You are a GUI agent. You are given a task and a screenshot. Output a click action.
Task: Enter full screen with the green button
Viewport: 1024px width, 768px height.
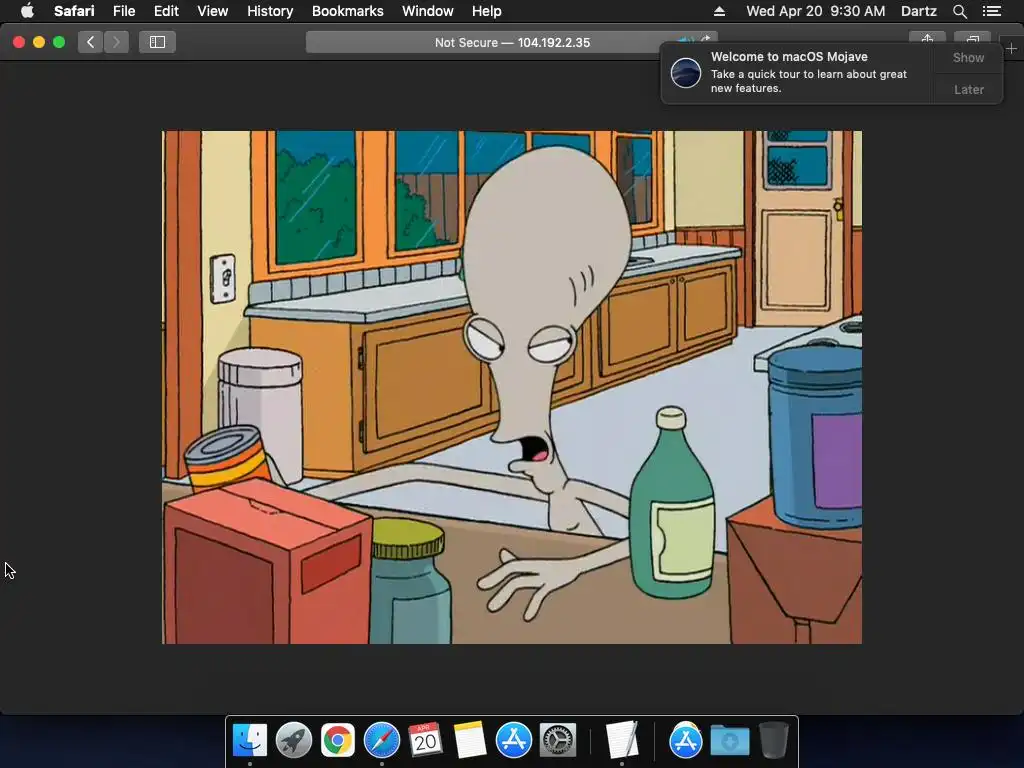click(59, 42)
